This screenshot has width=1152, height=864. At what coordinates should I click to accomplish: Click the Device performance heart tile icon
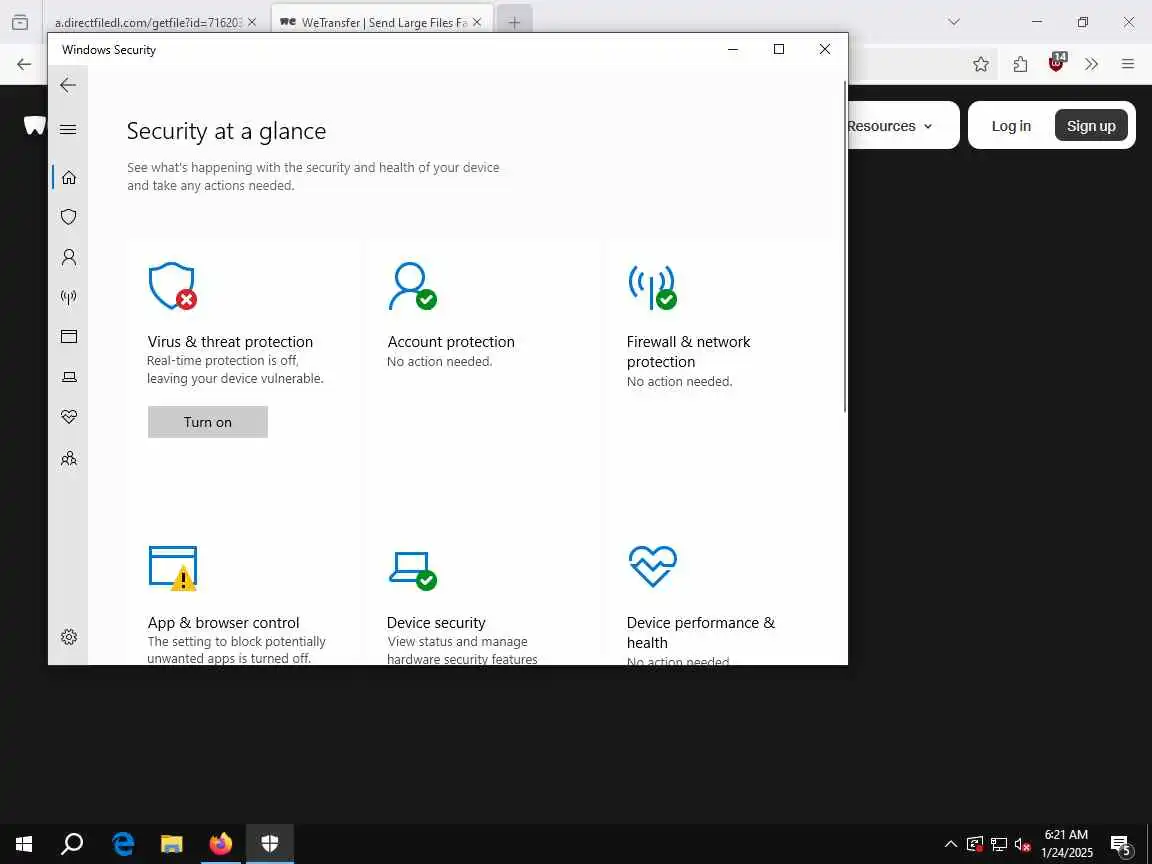coord(652,566)
